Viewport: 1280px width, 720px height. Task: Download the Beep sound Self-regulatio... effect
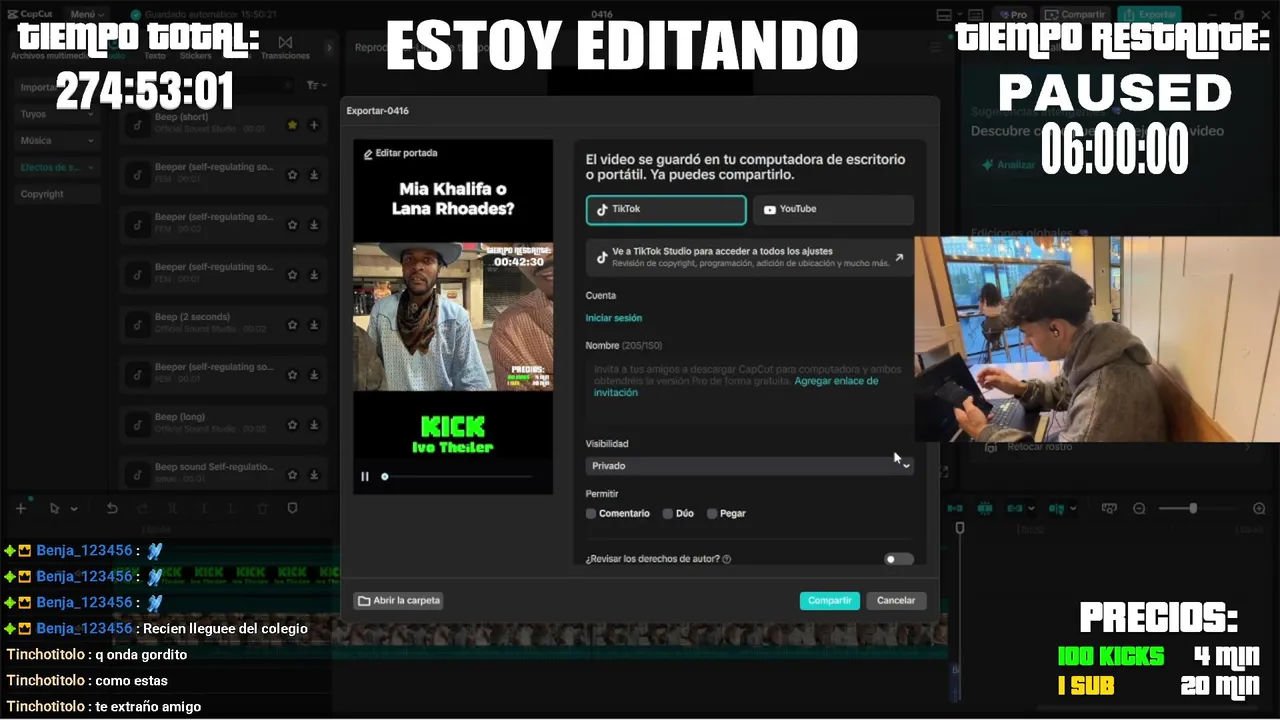[314, 474]
